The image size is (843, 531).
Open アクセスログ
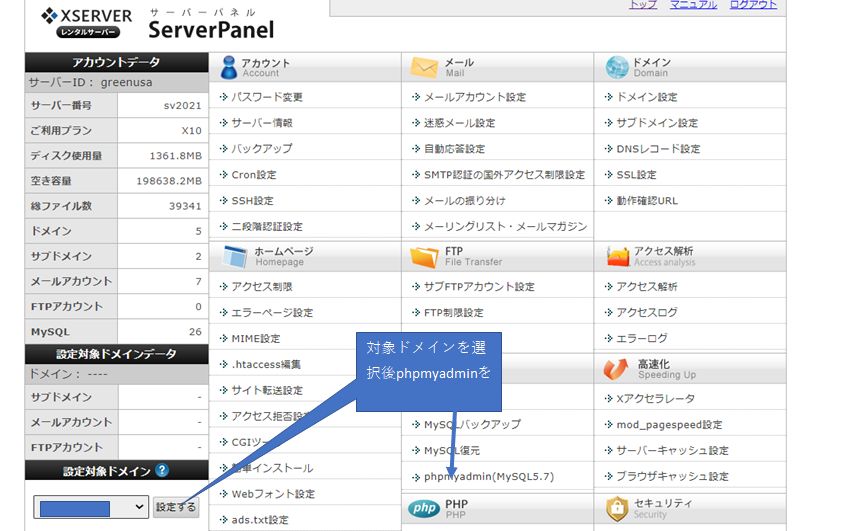647,312
